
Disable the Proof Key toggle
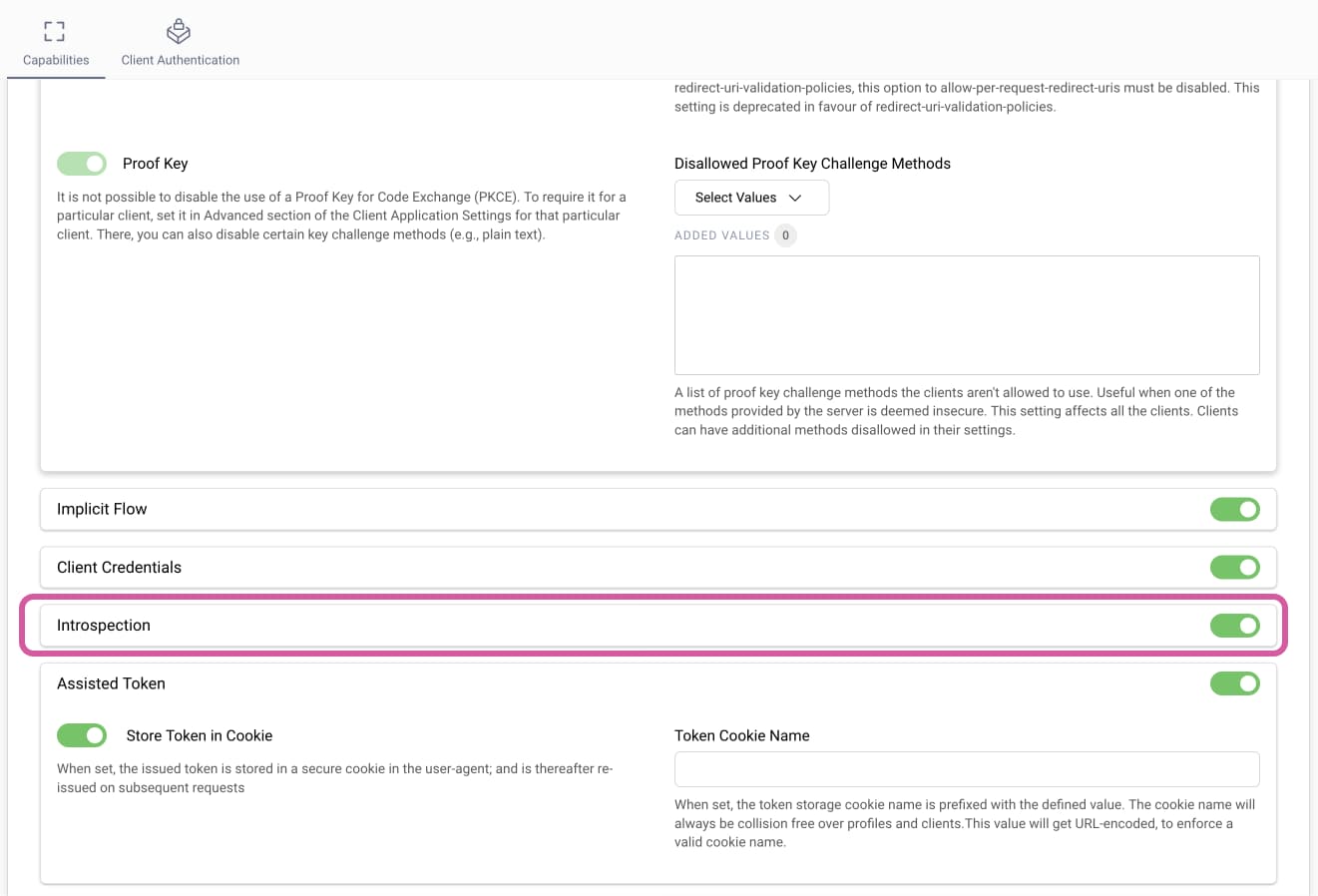82,163
